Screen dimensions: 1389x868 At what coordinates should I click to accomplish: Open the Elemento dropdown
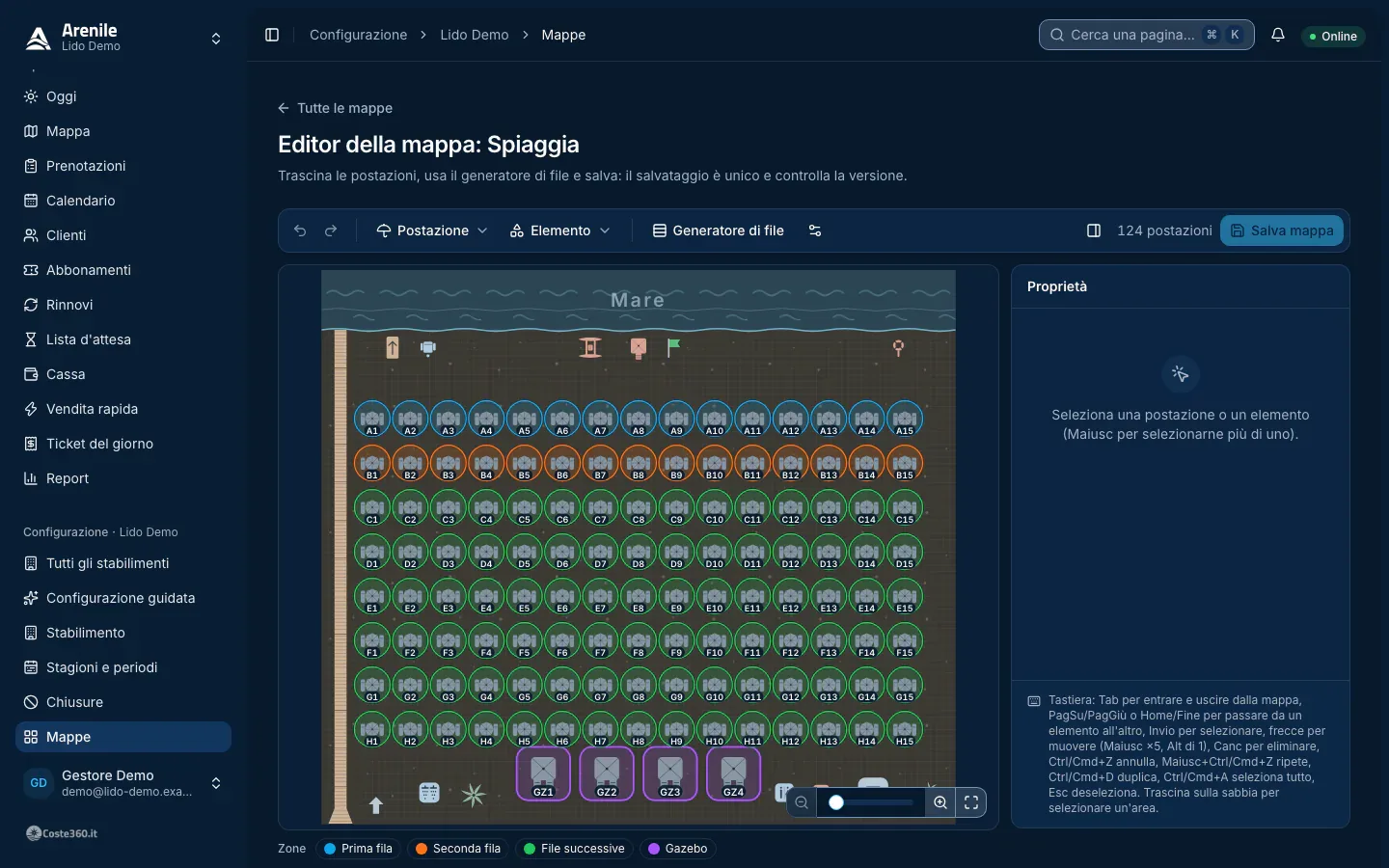pos(560,231)
